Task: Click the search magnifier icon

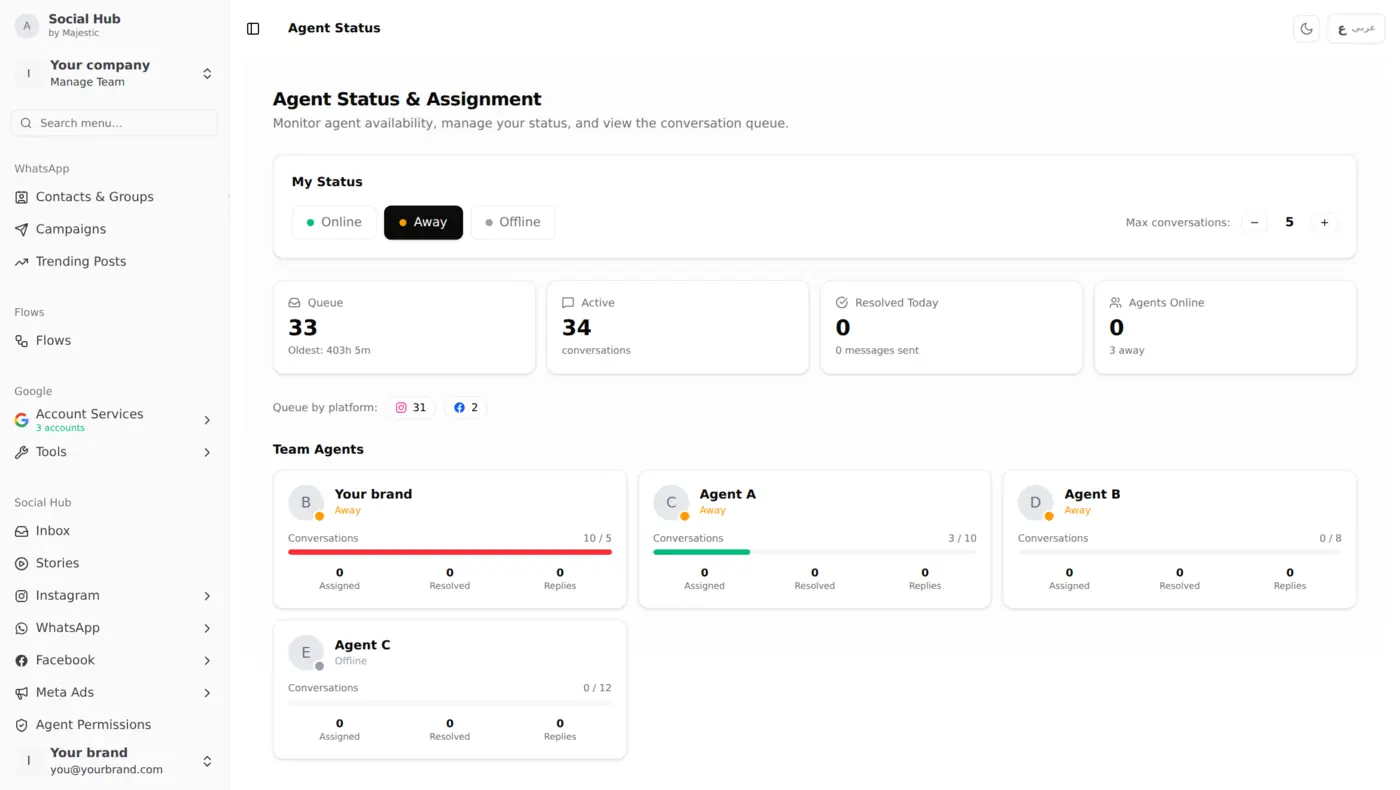Action: click(x=27, y=123)
